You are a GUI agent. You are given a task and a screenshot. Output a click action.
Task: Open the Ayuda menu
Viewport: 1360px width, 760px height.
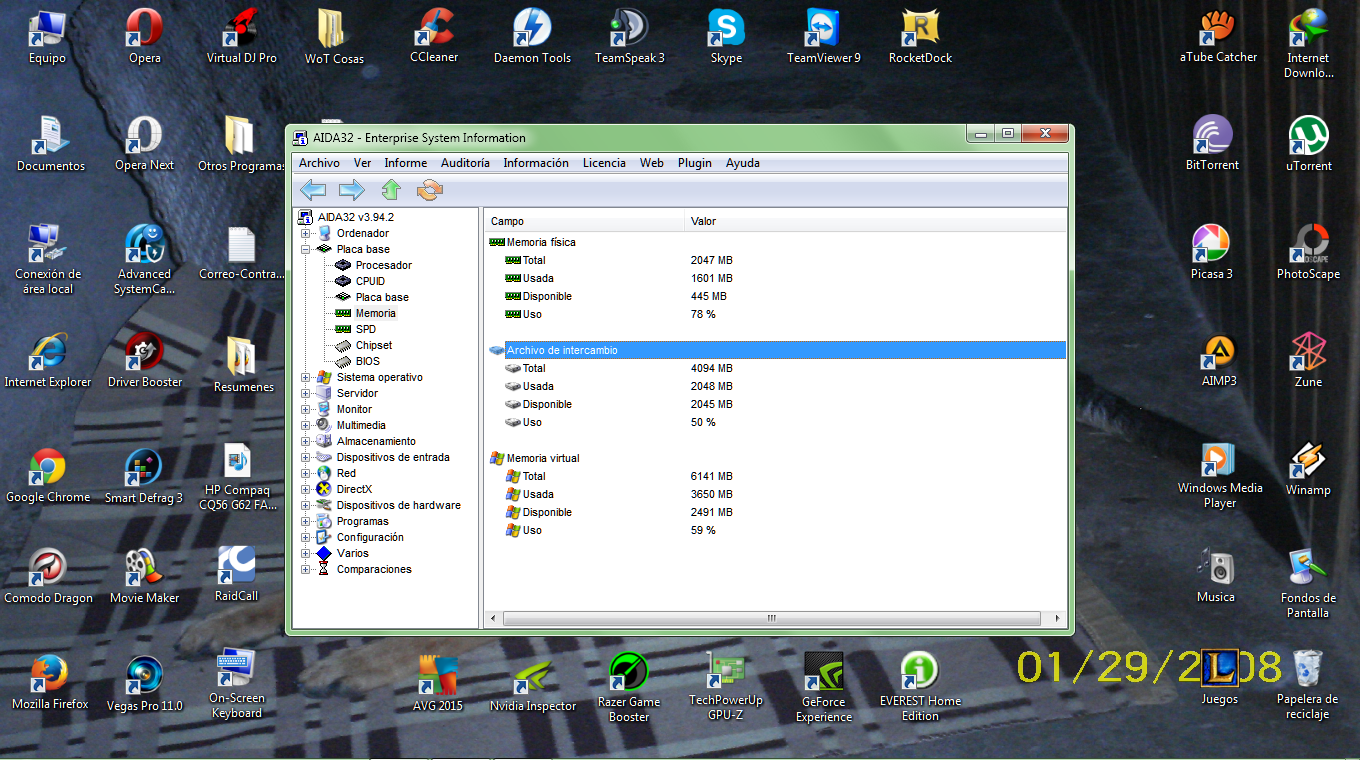pyautogui.click(x=742, y=163)
